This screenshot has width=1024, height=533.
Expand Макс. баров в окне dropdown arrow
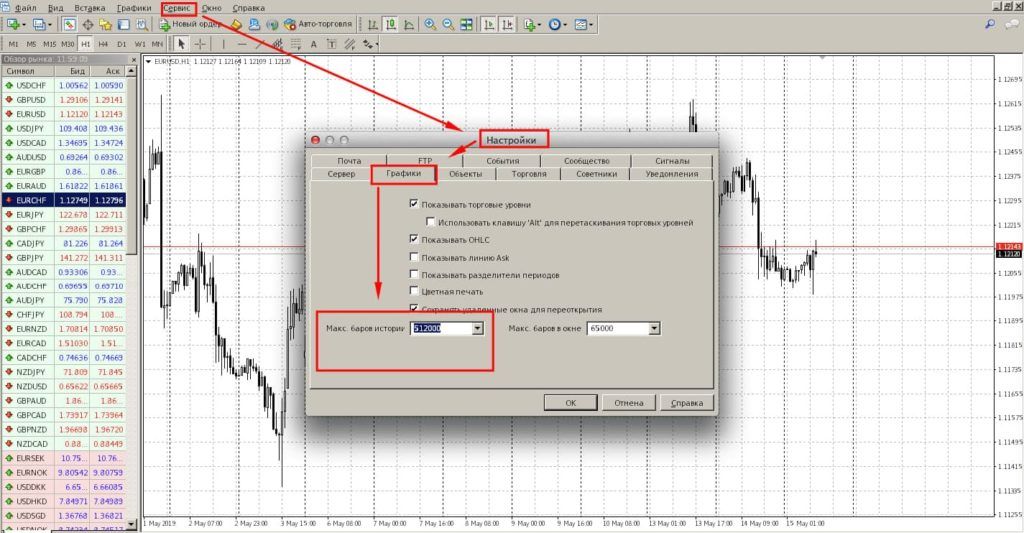(654, 328)
